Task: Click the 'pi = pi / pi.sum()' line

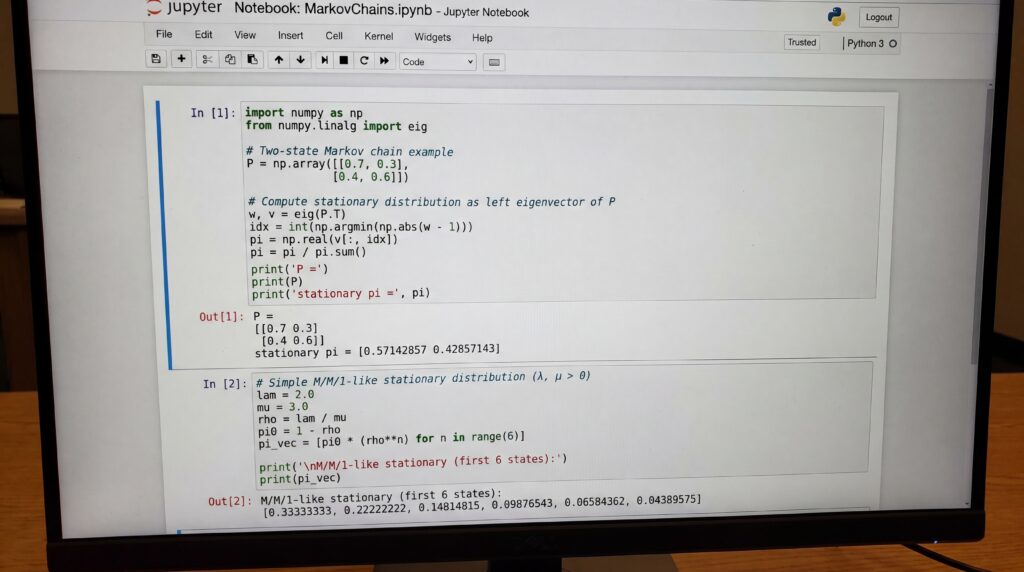Action: coord(308,252)
